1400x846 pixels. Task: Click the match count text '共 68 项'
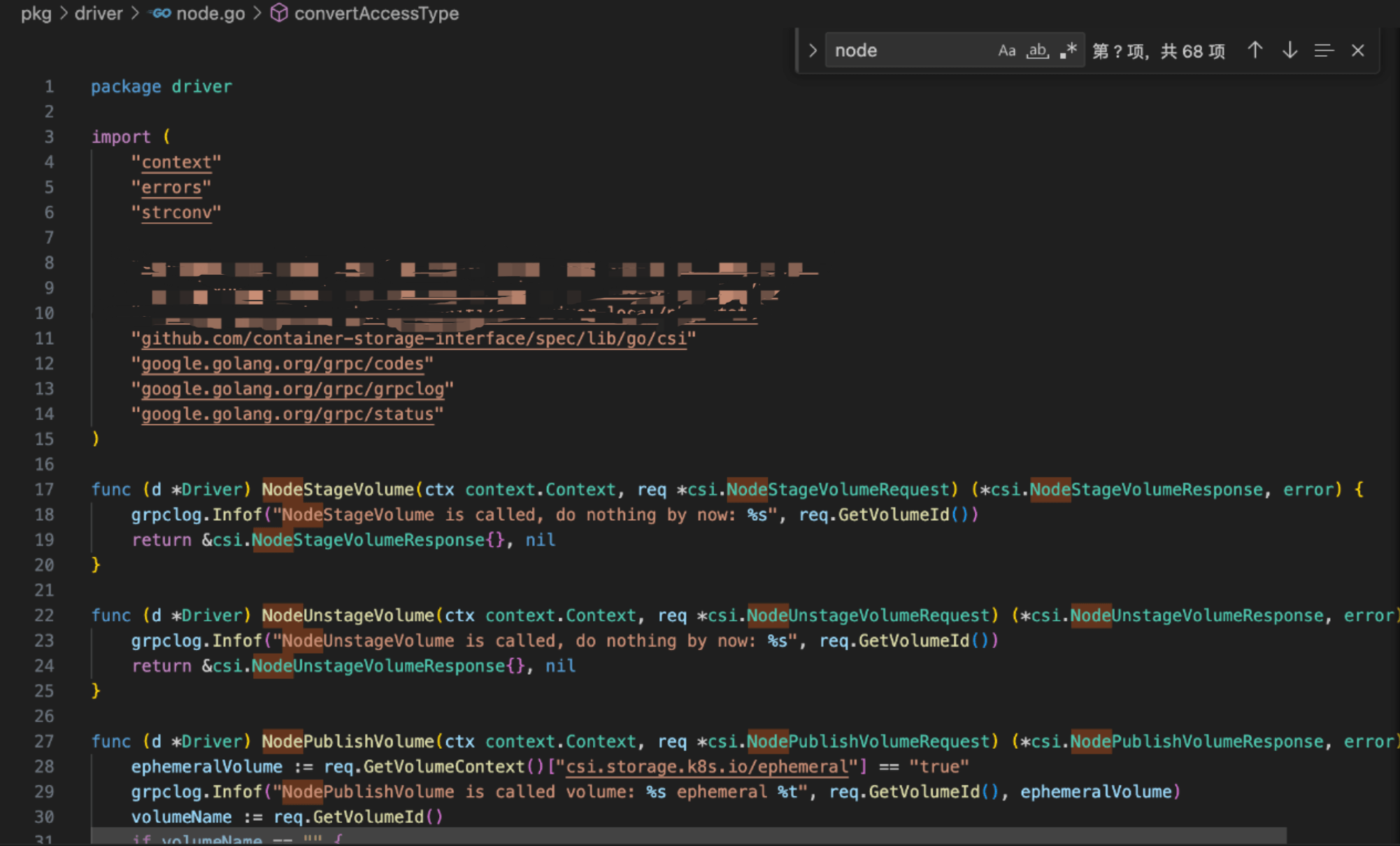[x=1193, y=51]
